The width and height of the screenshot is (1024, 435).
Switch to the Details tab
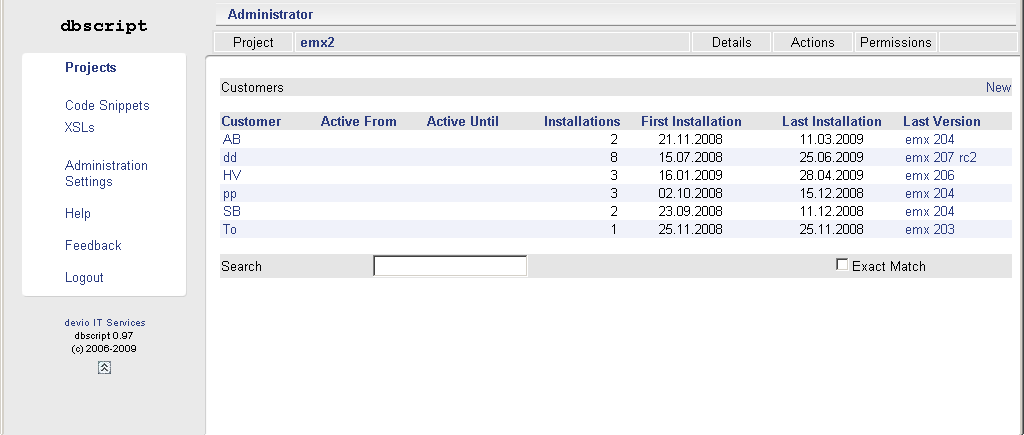731,42
